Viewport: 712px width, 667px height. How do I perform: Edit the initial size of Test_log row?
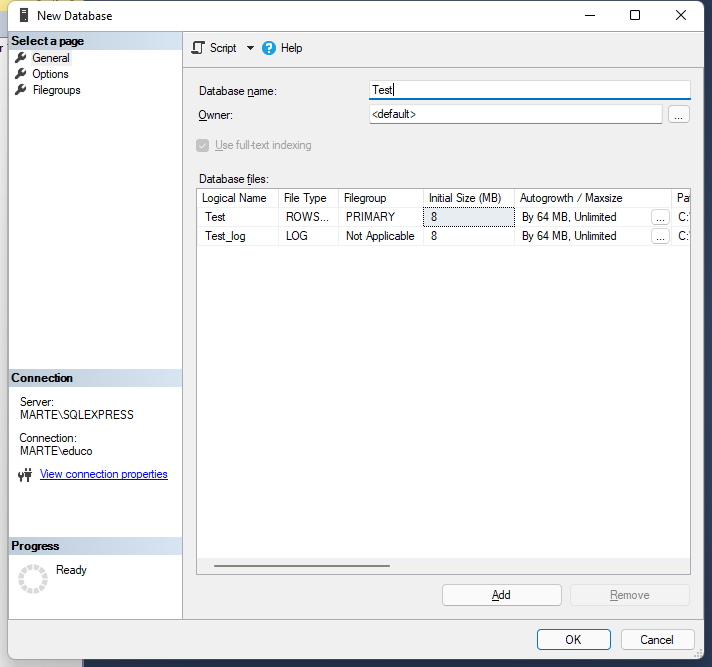pyautogui.click(x=469, y=236)
